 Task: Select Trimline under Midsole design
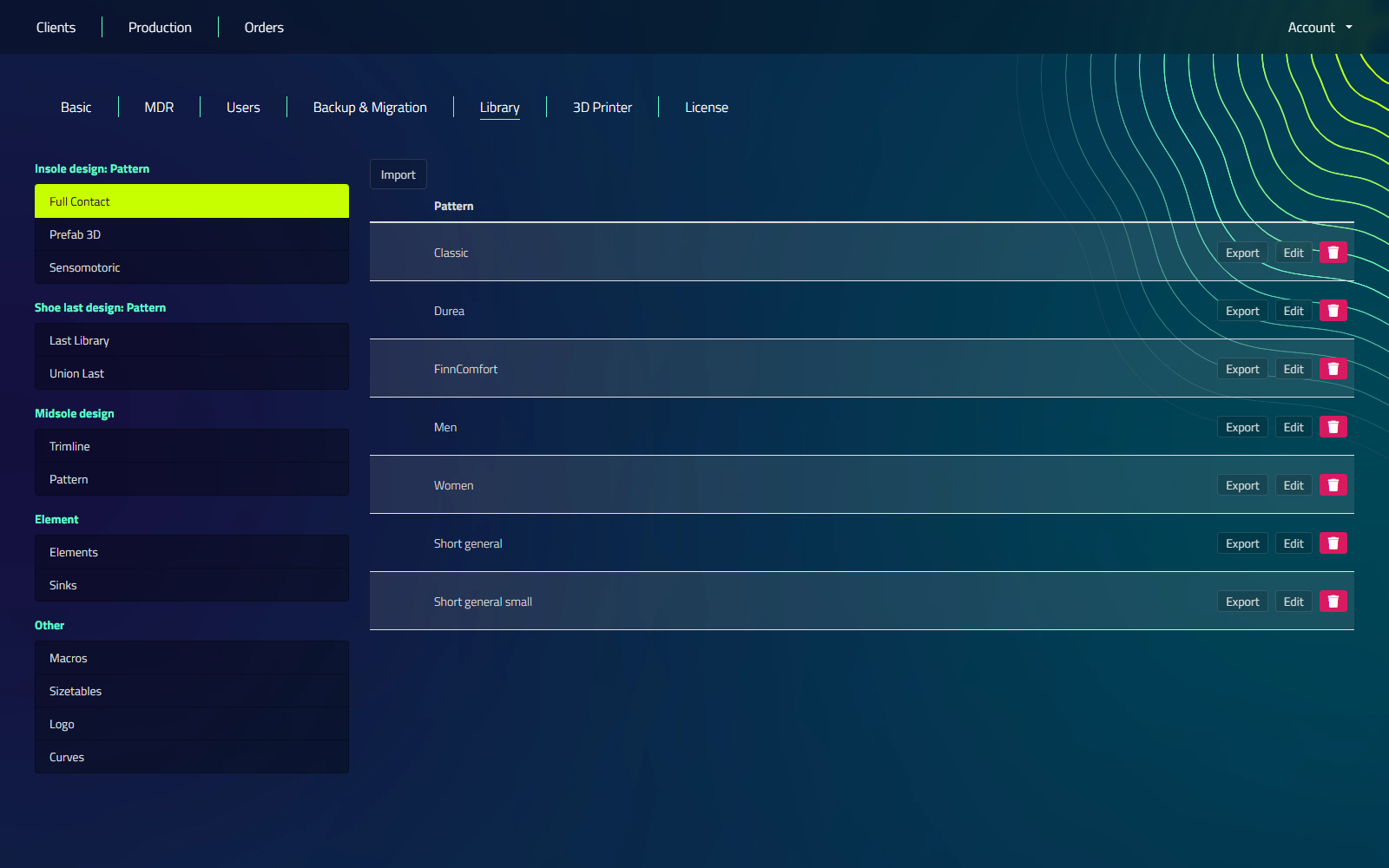coord(192,446)
